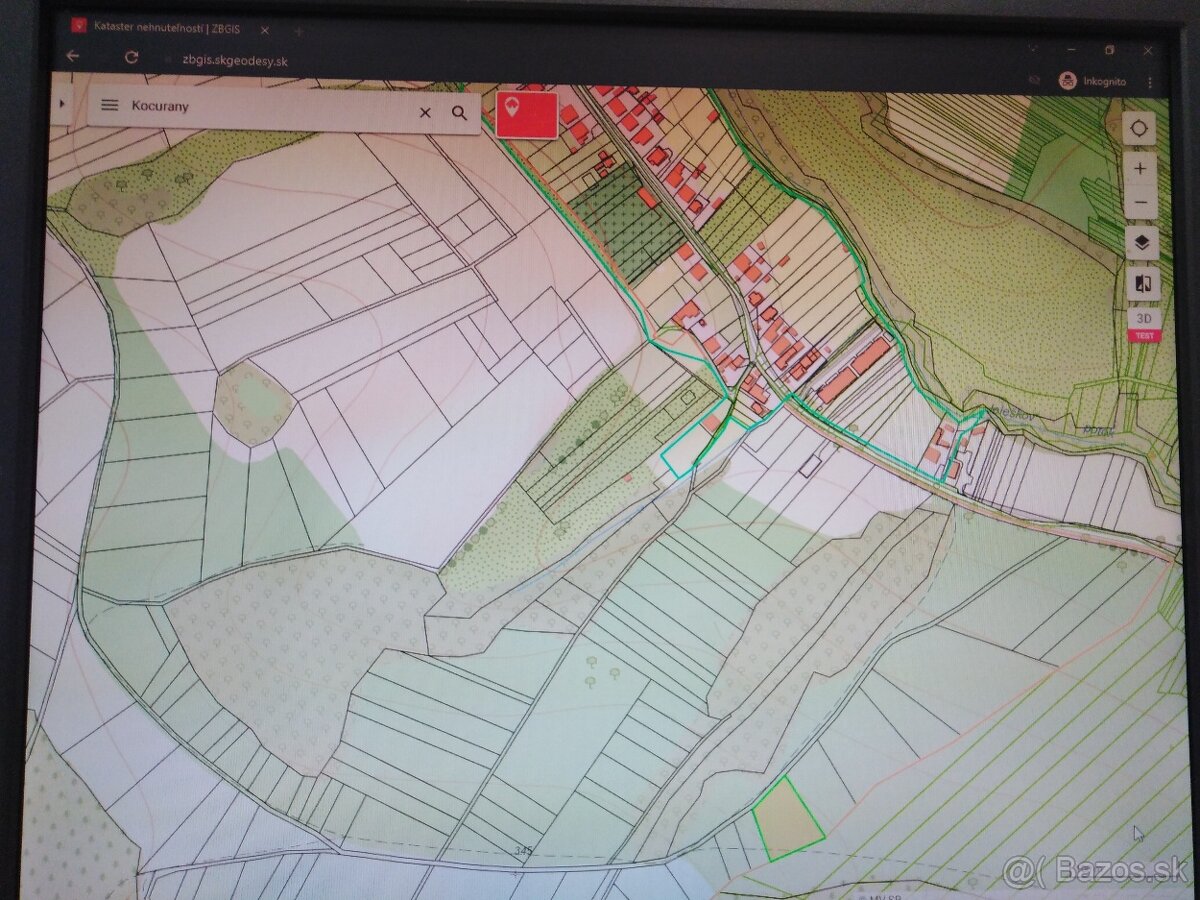This screenshot has height=900, width=1200.
Task: Open the Inkognito profile indicator
Action: pos(1092,82)
